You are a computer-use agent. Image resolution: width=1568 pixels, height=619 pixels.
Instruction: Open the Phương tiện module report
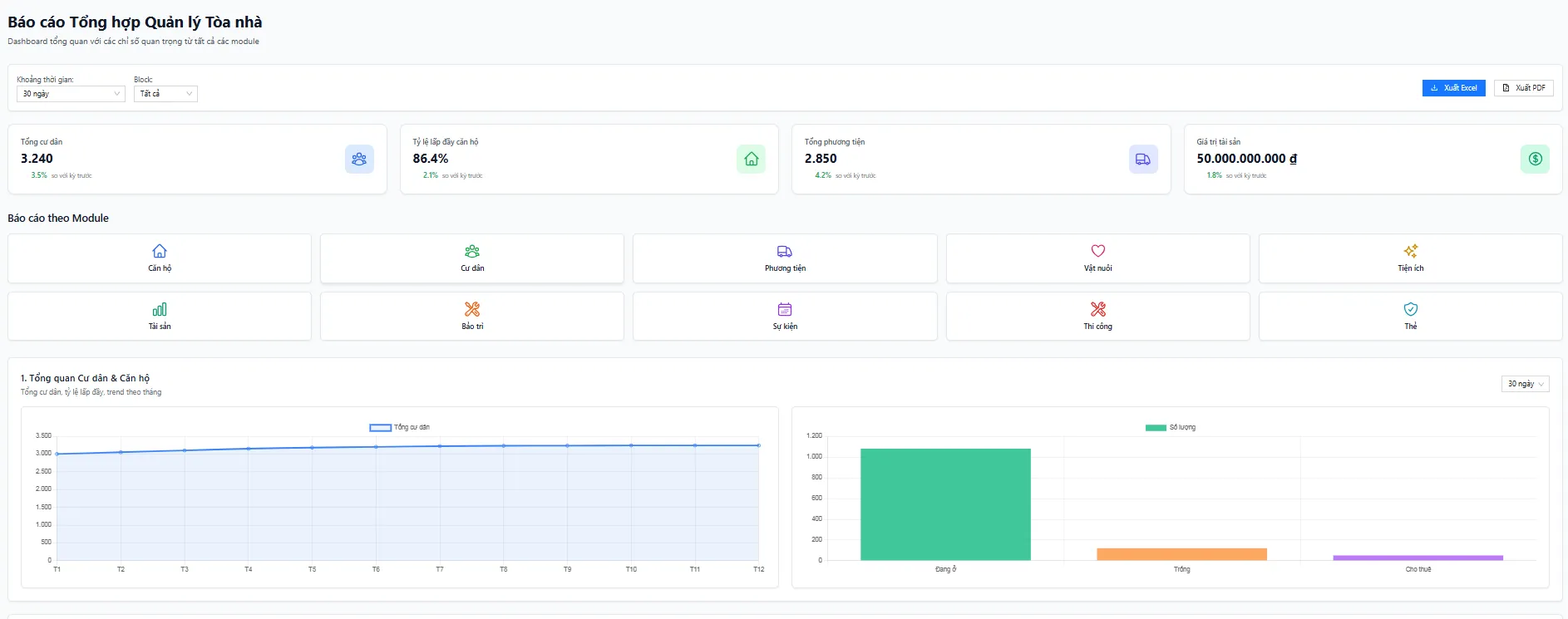785,258
